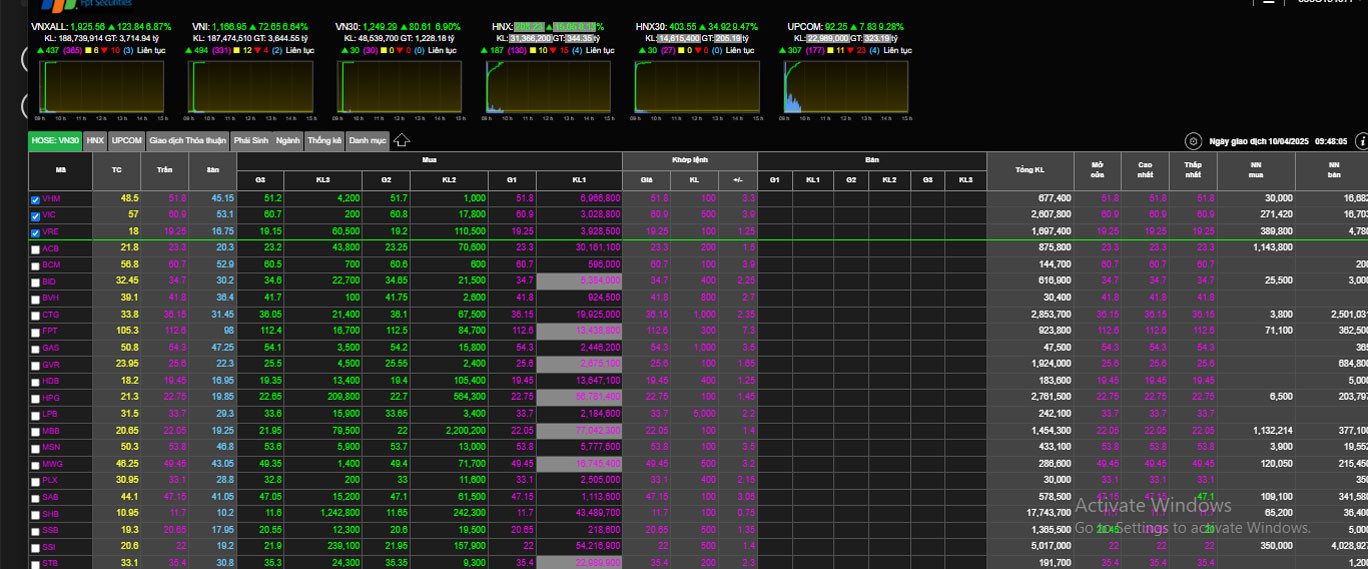The image size is (1368, 569).
Task: Tick the FPT stock checkbox
Action: tap(36, 331)
